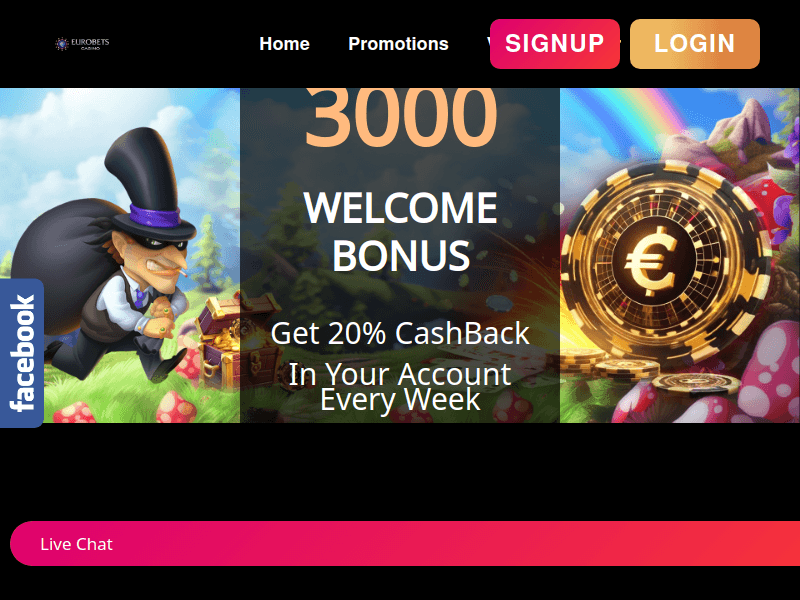Click the partially hidden menu item behind SIGNUP

pos(488,44)
